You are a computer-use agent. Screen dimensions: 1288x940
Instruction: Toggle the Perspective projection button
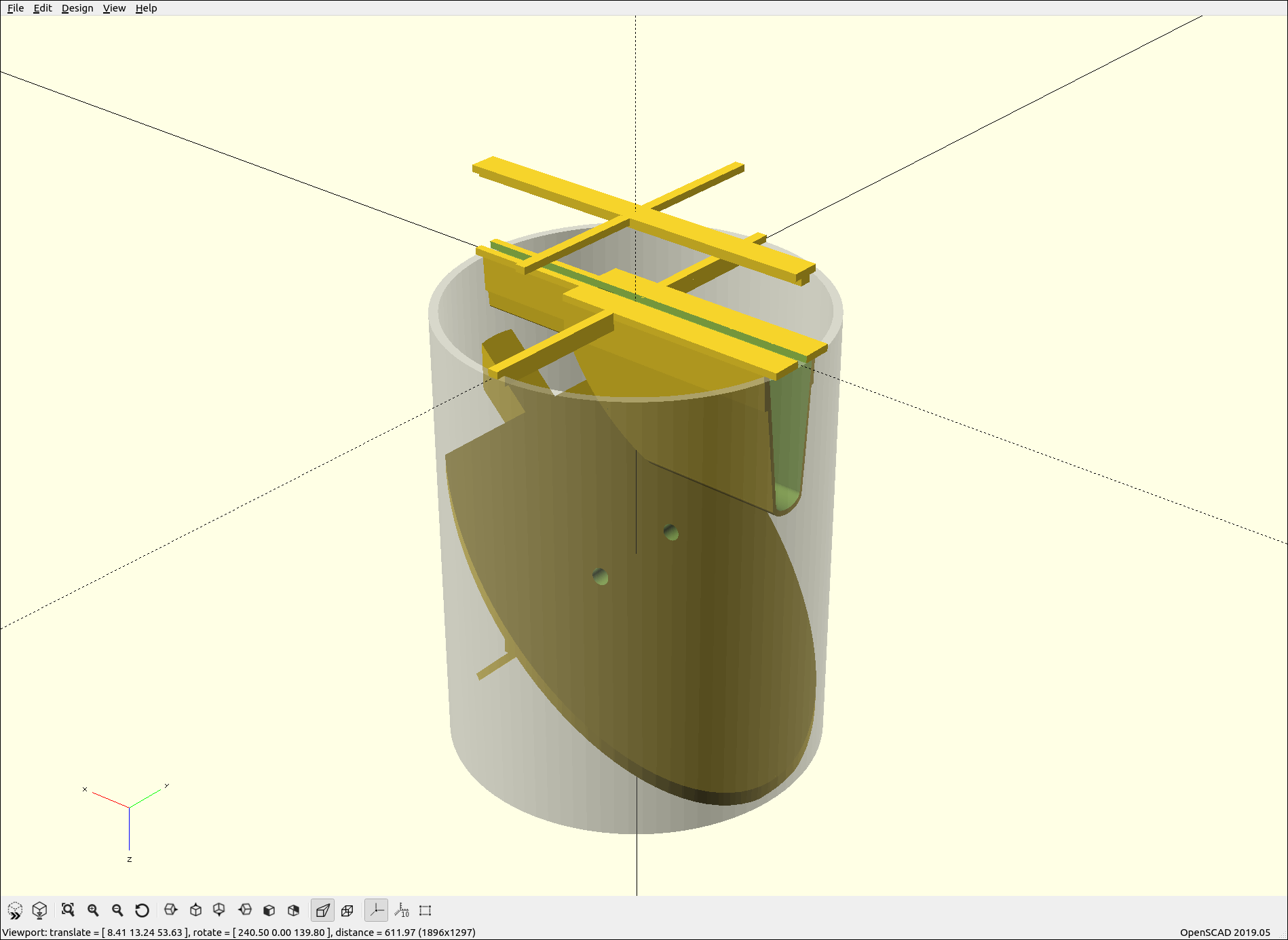[322, 910]
